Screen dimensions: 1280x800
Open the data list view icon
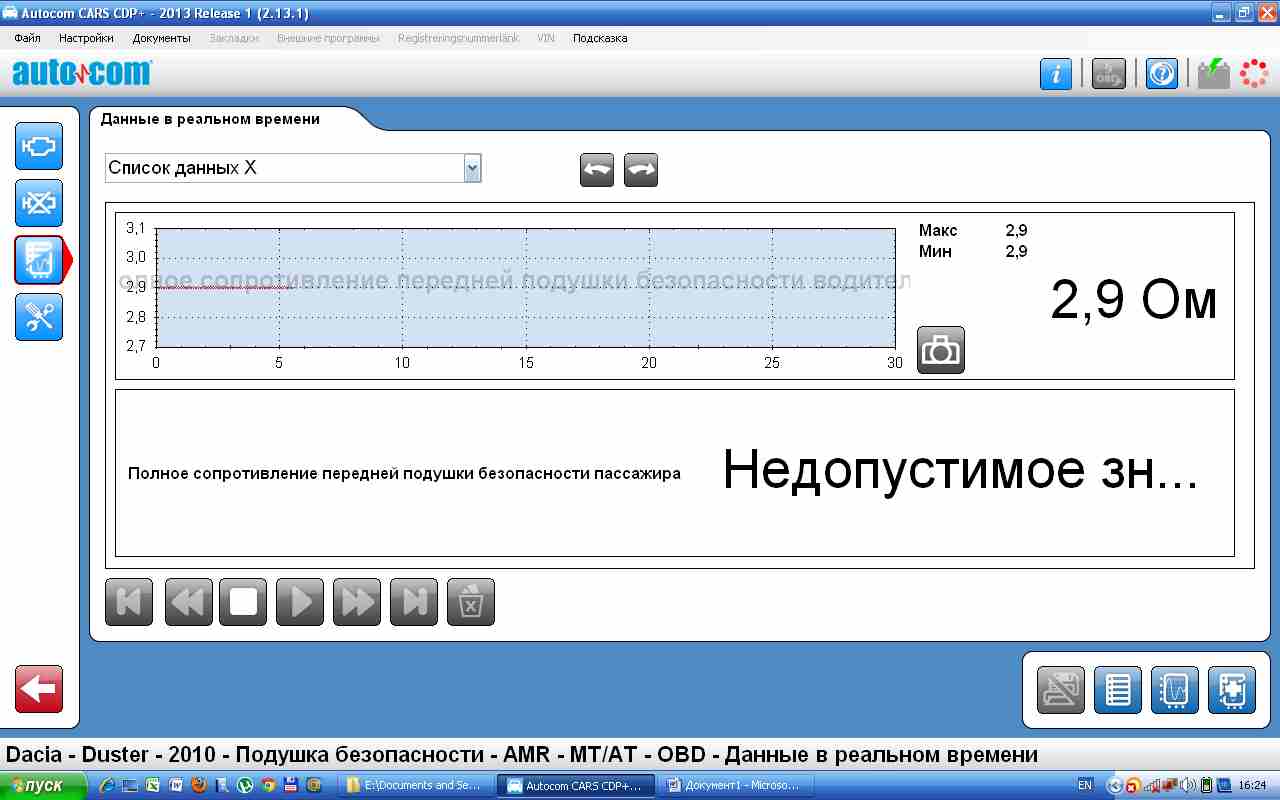point(1117,690)
